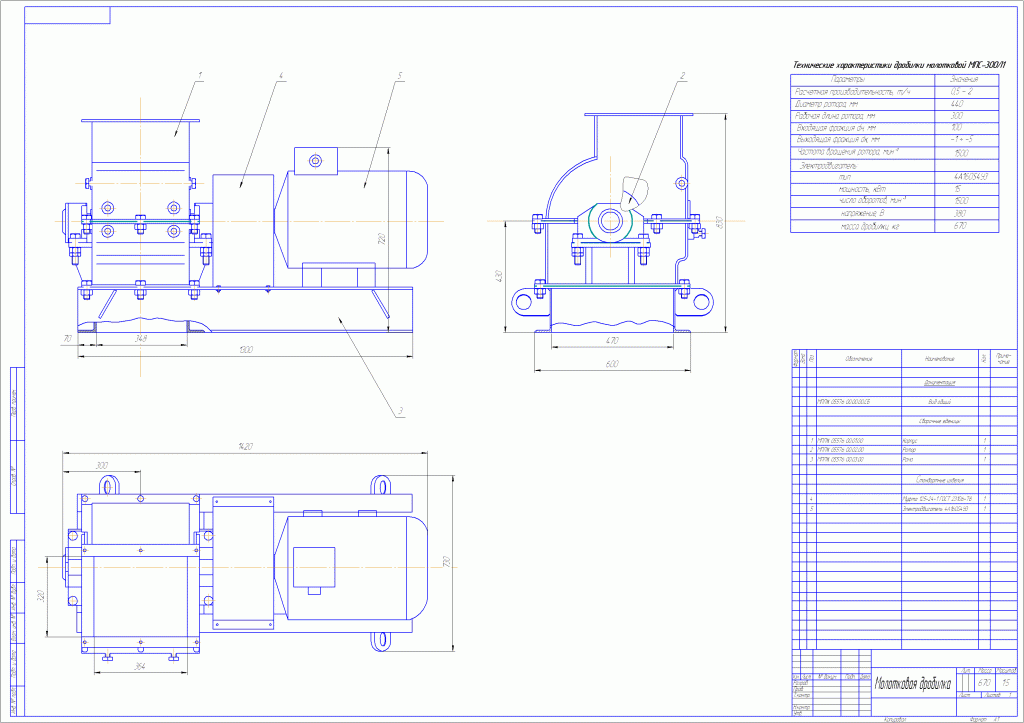This screenshot has width=1024, height=723.
Task: Click the '348' dimension text
Action: (x=140, y=338)
